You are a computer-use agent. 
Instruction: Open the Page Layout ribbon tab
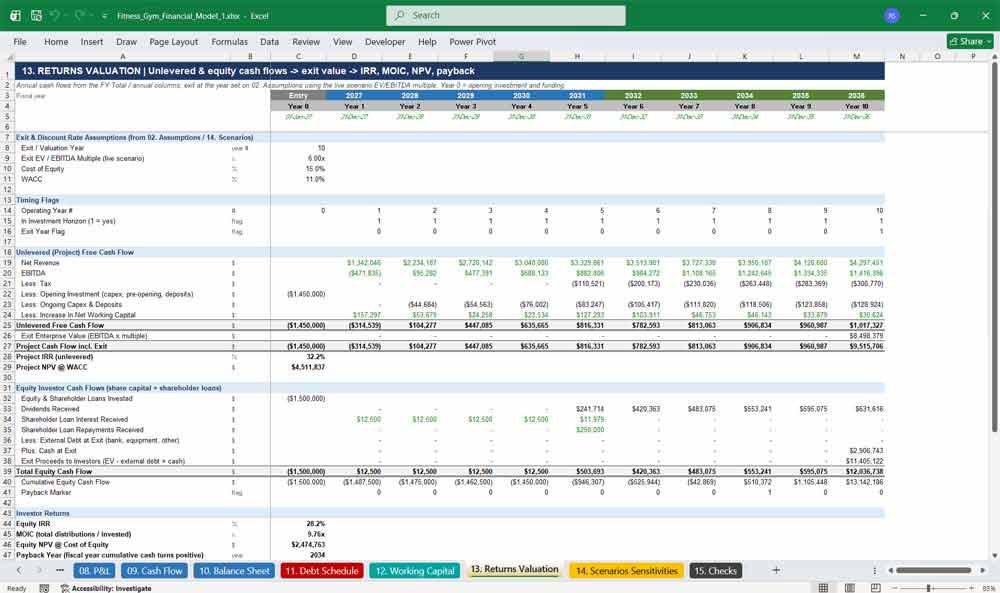173,41
